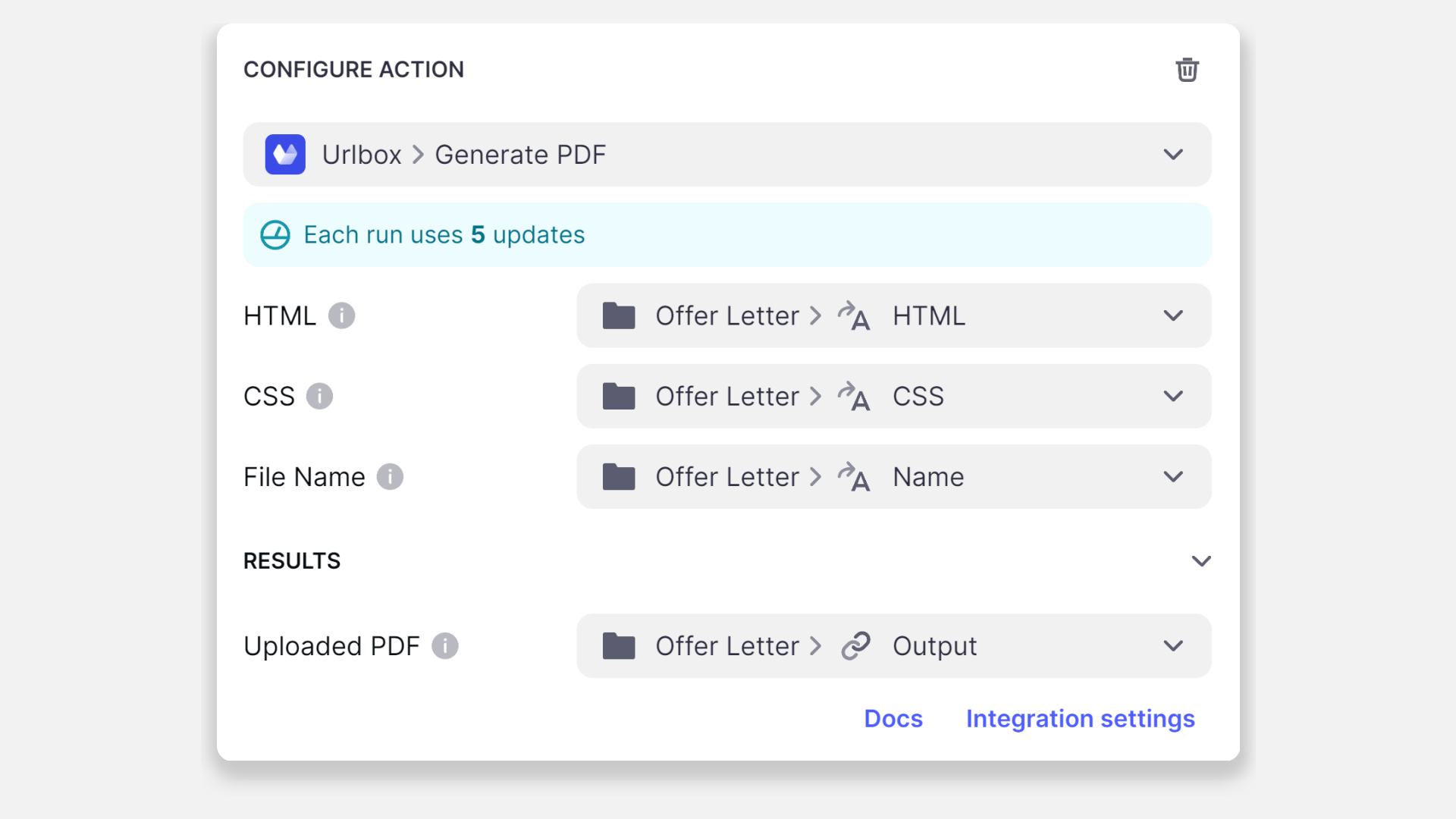Click the link icon next to Output
The image size is (1456, 819).
(855, 646)
